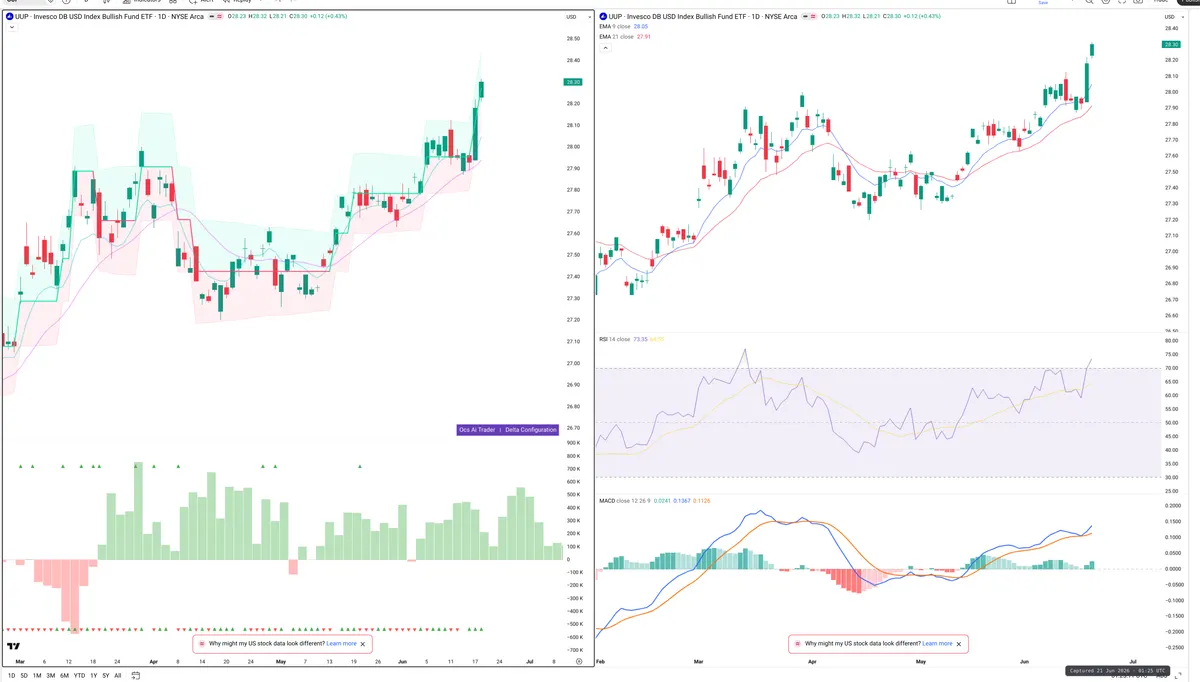Image resolution: width=1200 pixels, height=682 pixels.
Task: Select the EMA 9 close indicator legend
Action: click(615, 27)
